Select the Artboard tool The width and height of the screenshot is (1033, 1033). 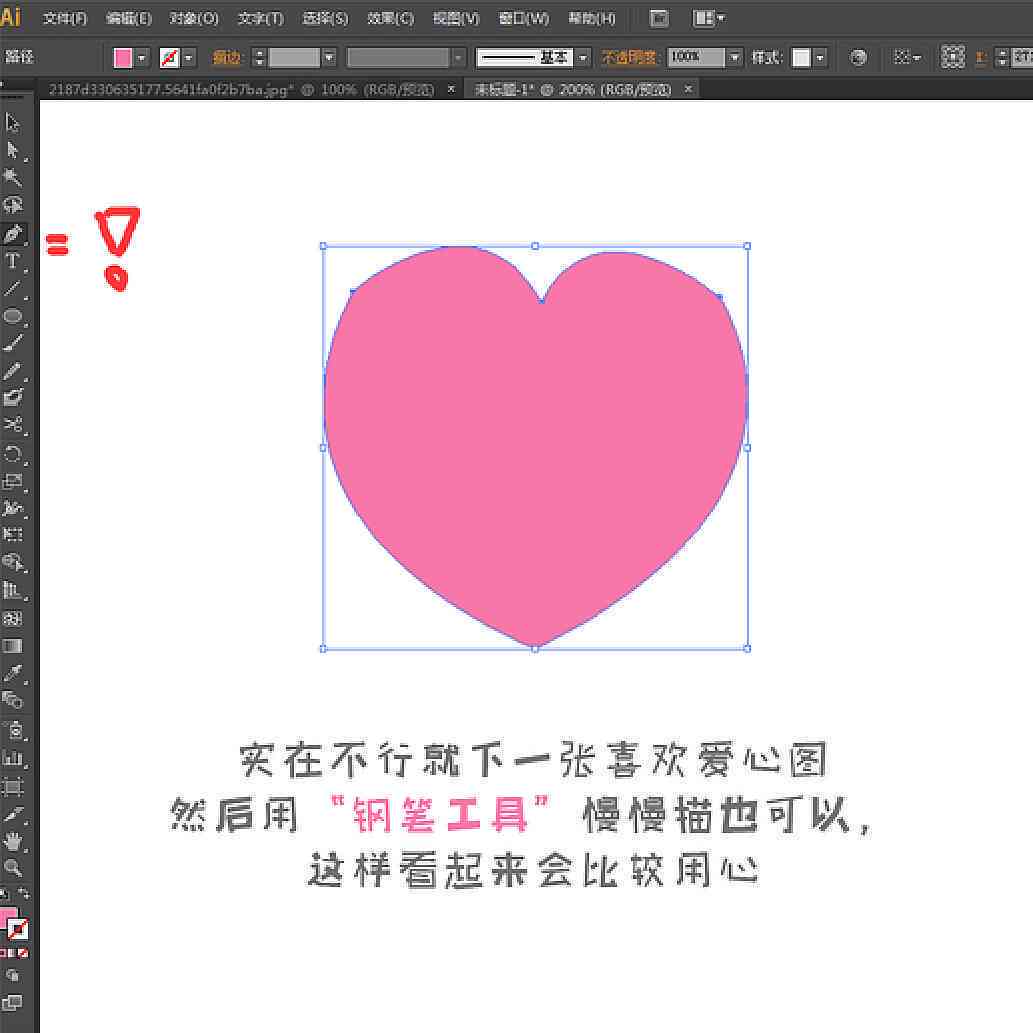13,787
